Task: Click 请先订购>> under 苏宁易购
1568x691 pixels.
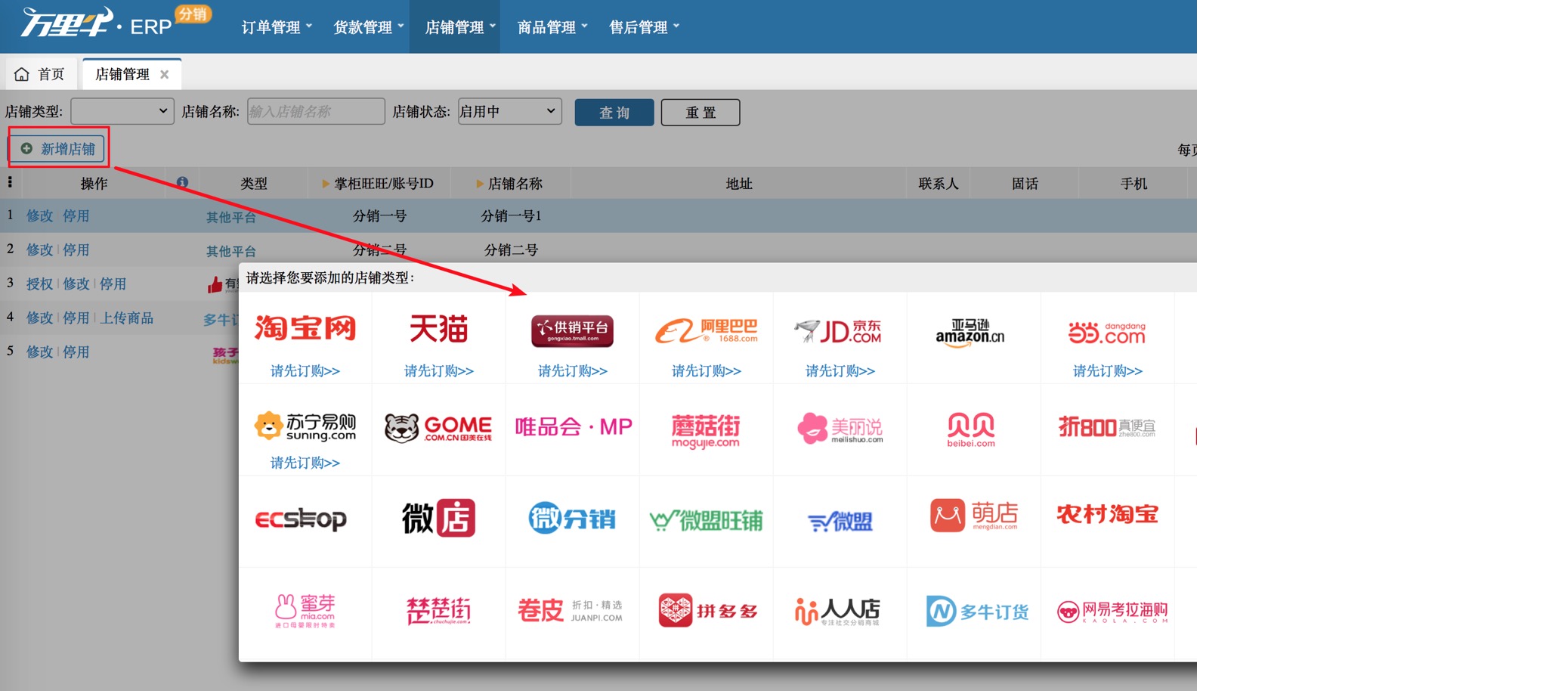Action: 305,462
